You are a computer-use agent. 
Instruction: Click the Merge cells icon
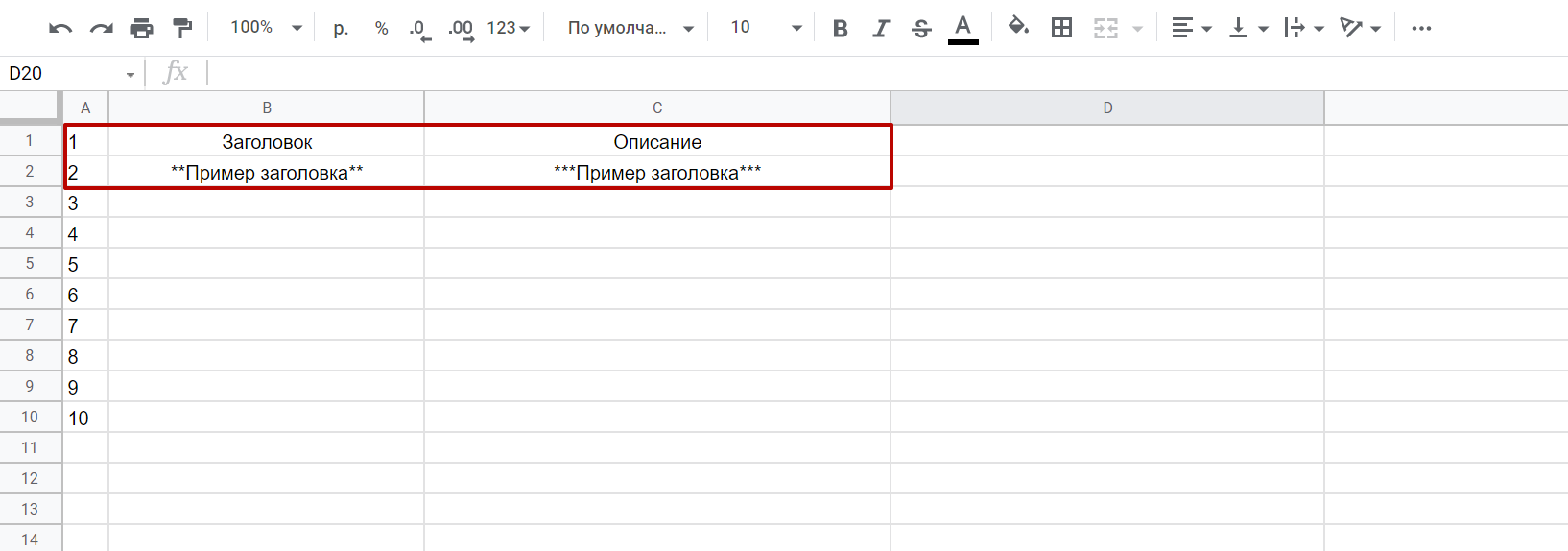(x=1105, y=28)
